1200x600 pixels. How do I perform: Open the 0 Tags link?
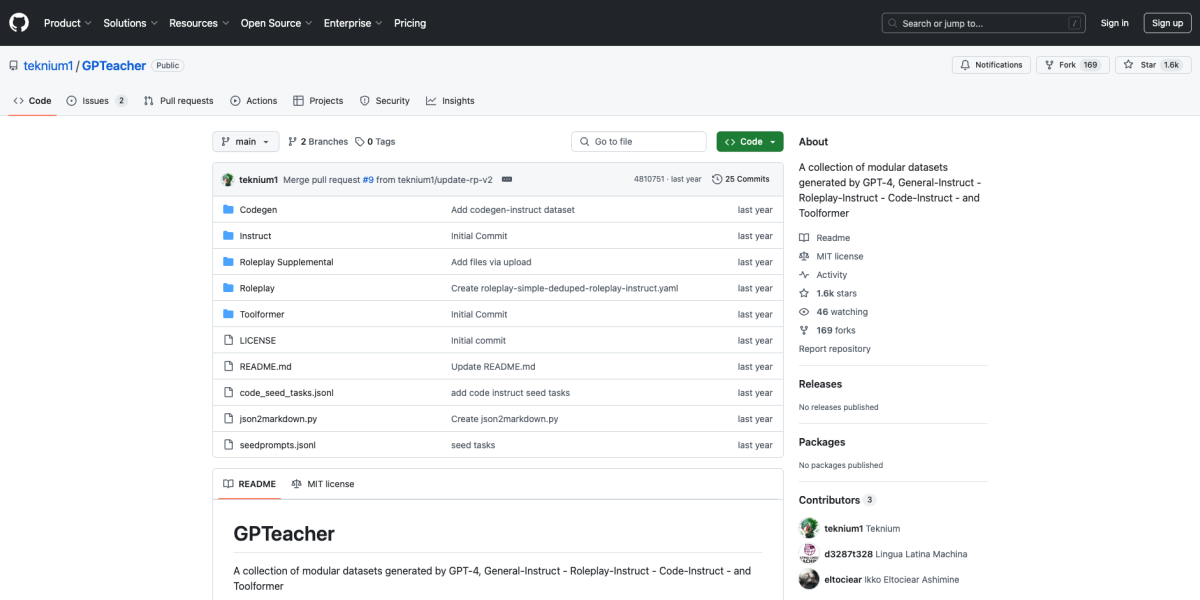(x=375, y=142)
